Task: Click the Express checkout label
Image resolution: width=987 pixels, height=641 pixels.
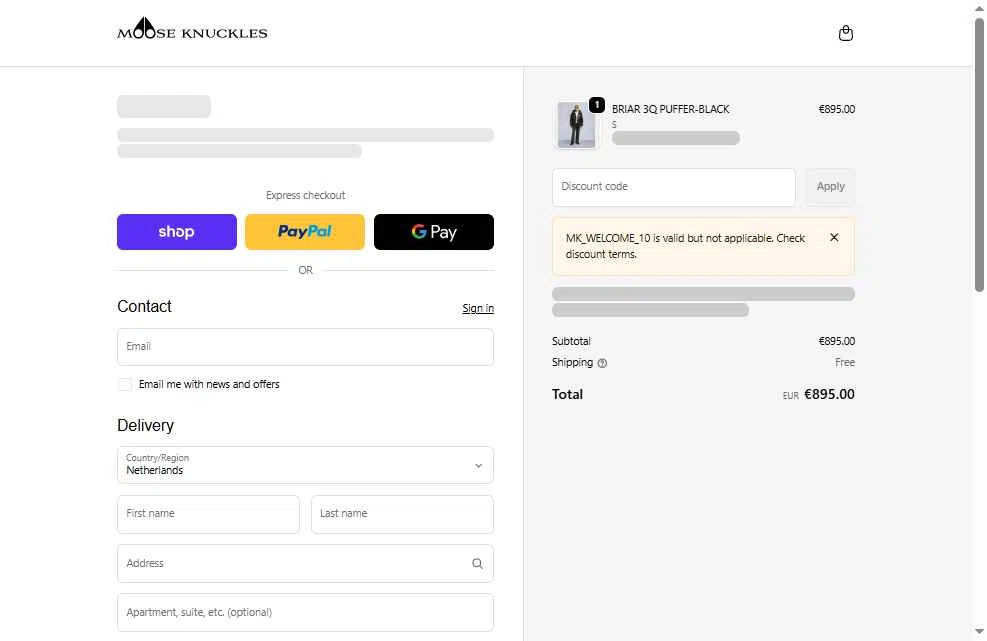Action: 305,195
